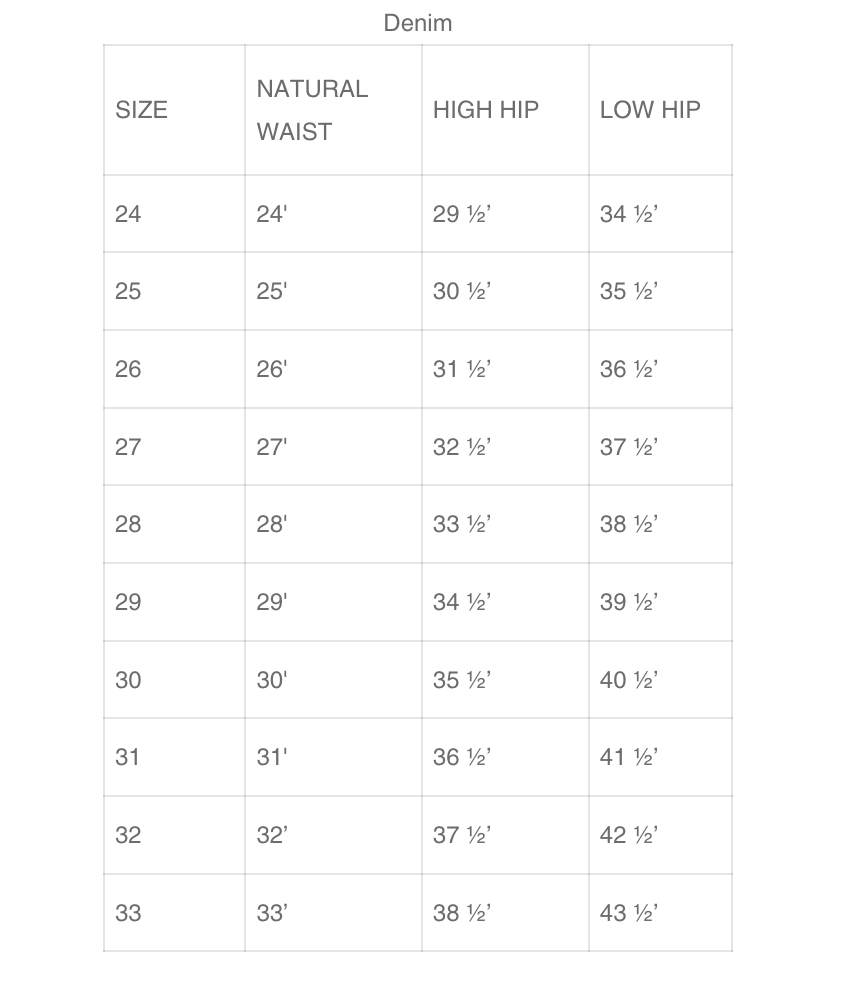
Task: Select the 37 ½' low hip cell
Action: pyautogui.click(x=628, y=447)
